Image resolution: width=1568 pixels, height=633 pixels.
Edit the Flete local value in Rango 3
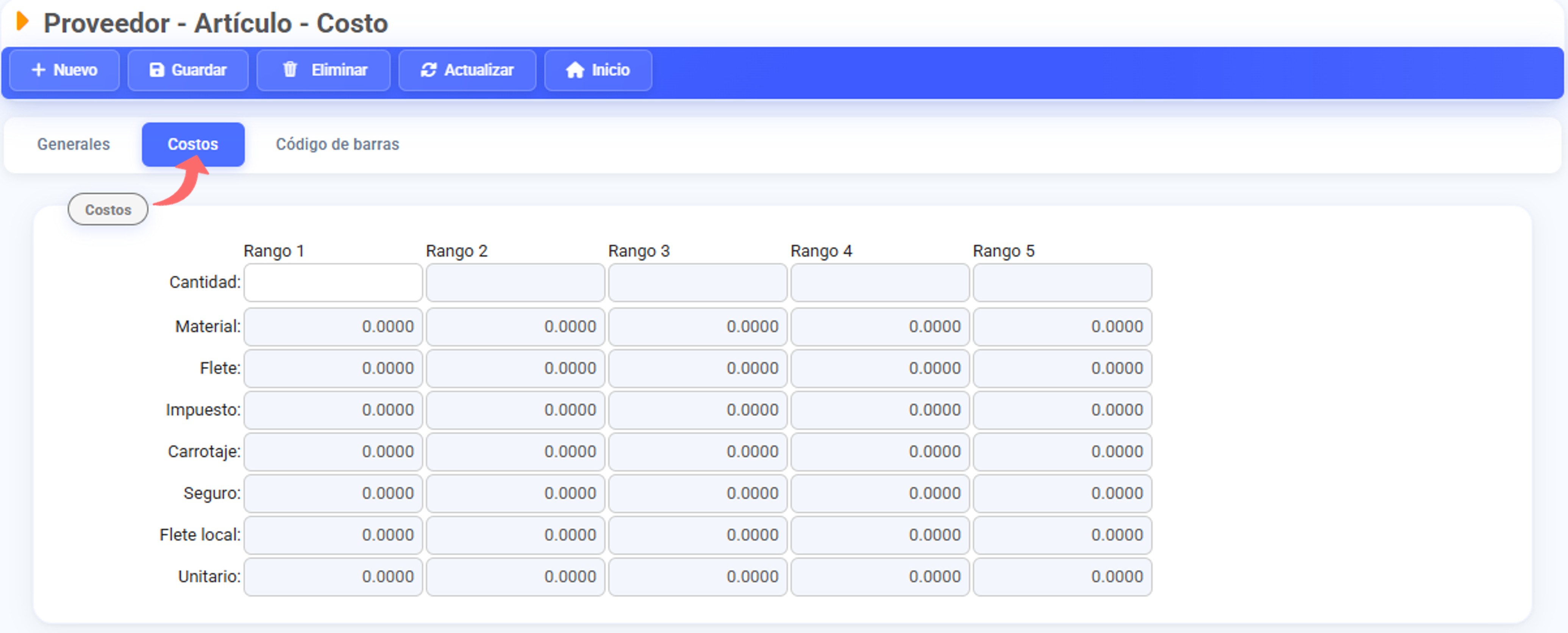698,535
